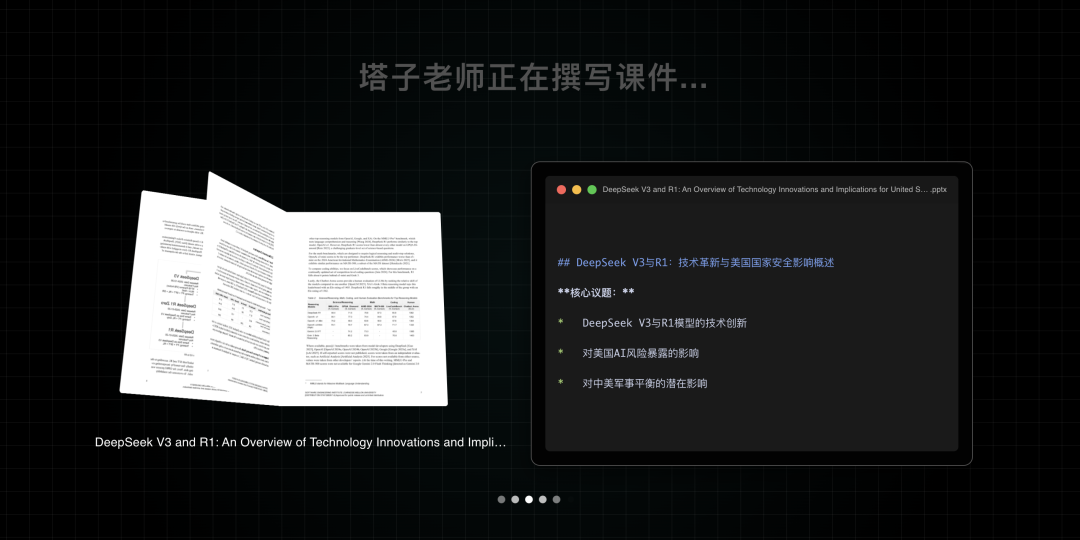Screen dimensions: 1080x540
Task: Open the folded PDF document thumbnail
Action: click(x=283, y=289)
